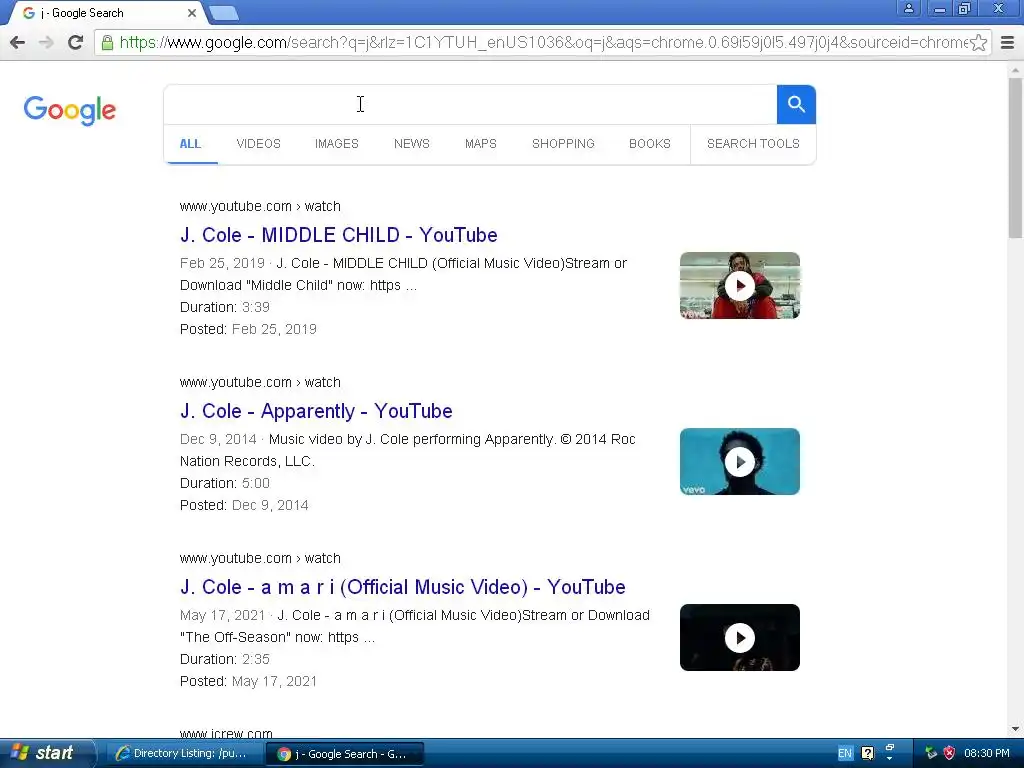Screen dimensions: 1024x768
Task: Play the MIDDLE CHILD video thumbnail
Action: (x=739, y=285)
